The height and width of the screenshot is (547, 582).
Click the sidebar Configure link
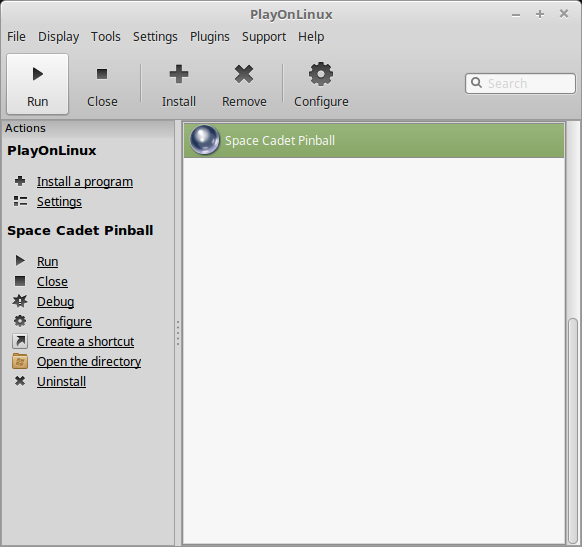click(64, 322)
